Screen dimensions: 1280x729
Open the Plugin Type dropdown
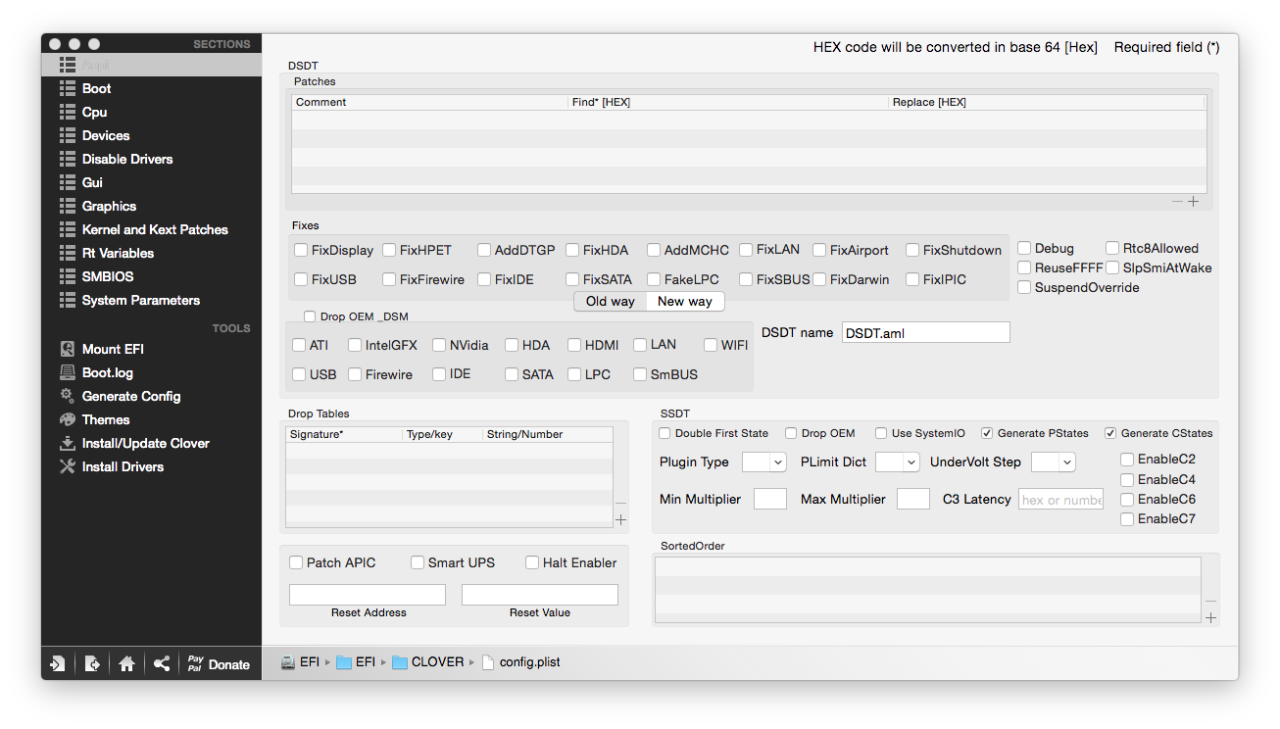764,462
